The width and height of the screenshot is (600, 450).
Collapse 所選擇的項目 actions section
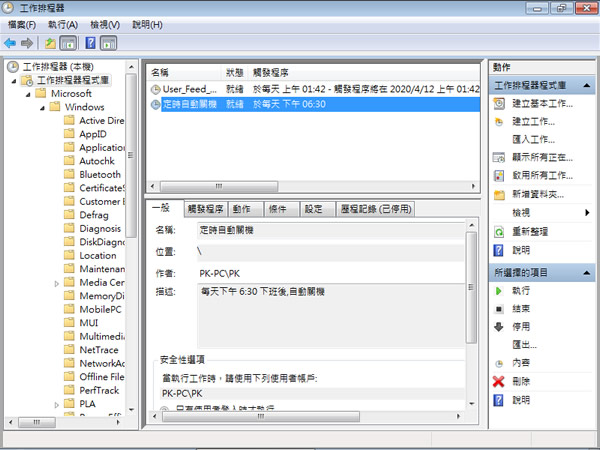(587, 273)
